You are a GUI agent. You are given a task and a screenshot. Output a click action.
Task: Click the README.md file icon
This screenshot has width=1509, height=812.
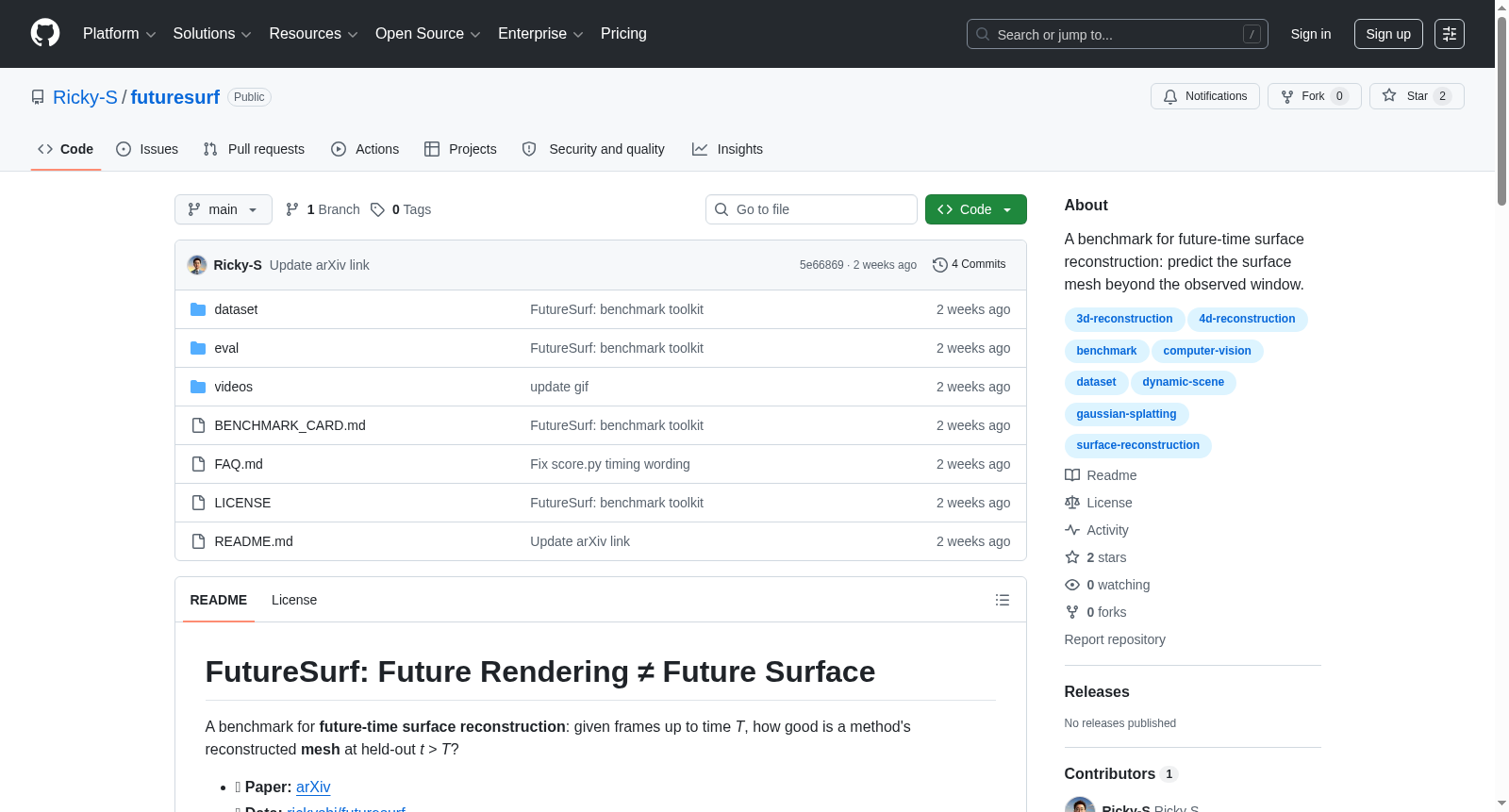coord(198,541)
